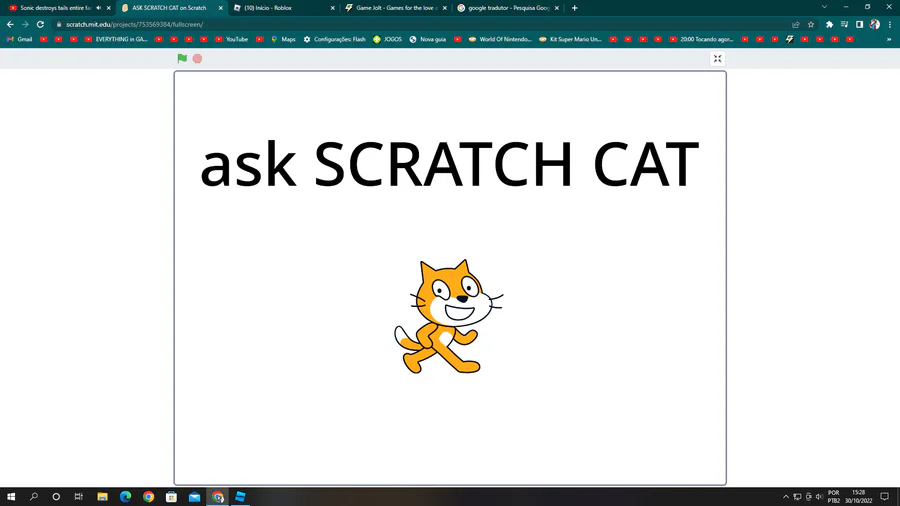The width and height of the screenshot is (900, 506).
Task: Switch the POR PTB2 keyboard language
Action: pos(834,497)
